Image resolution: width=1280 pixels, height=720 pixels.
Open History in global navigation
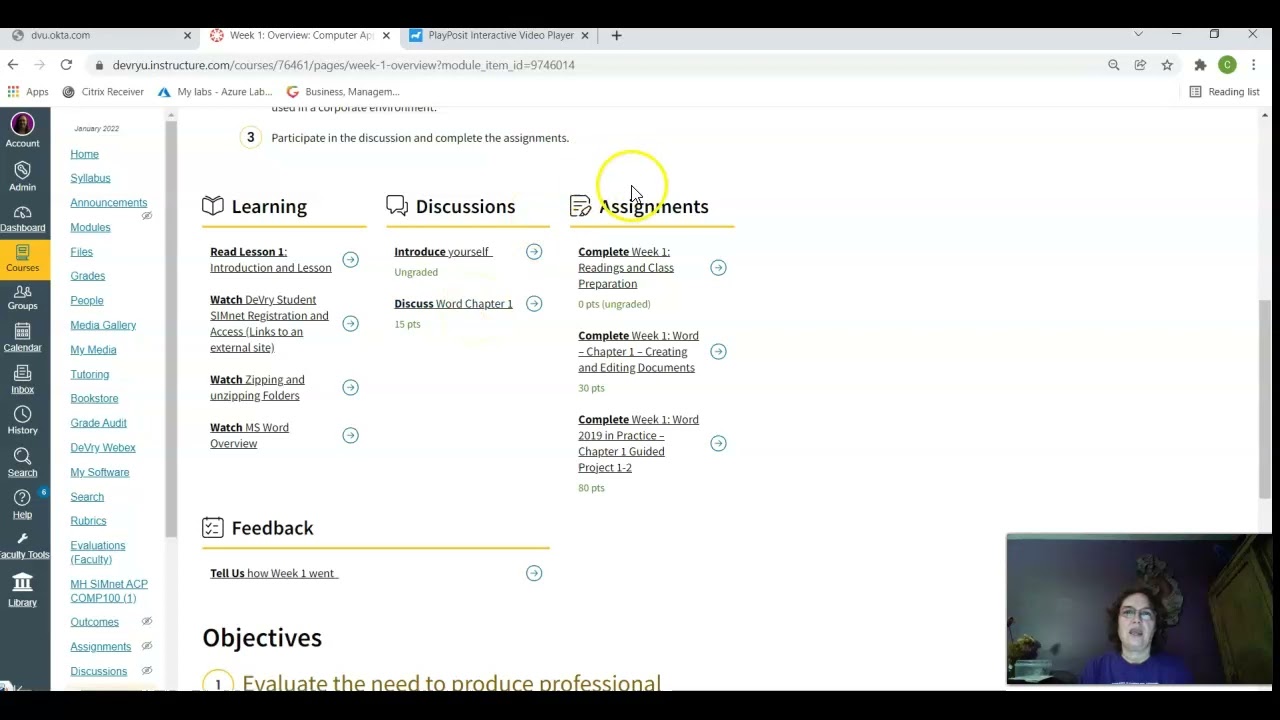22,421
